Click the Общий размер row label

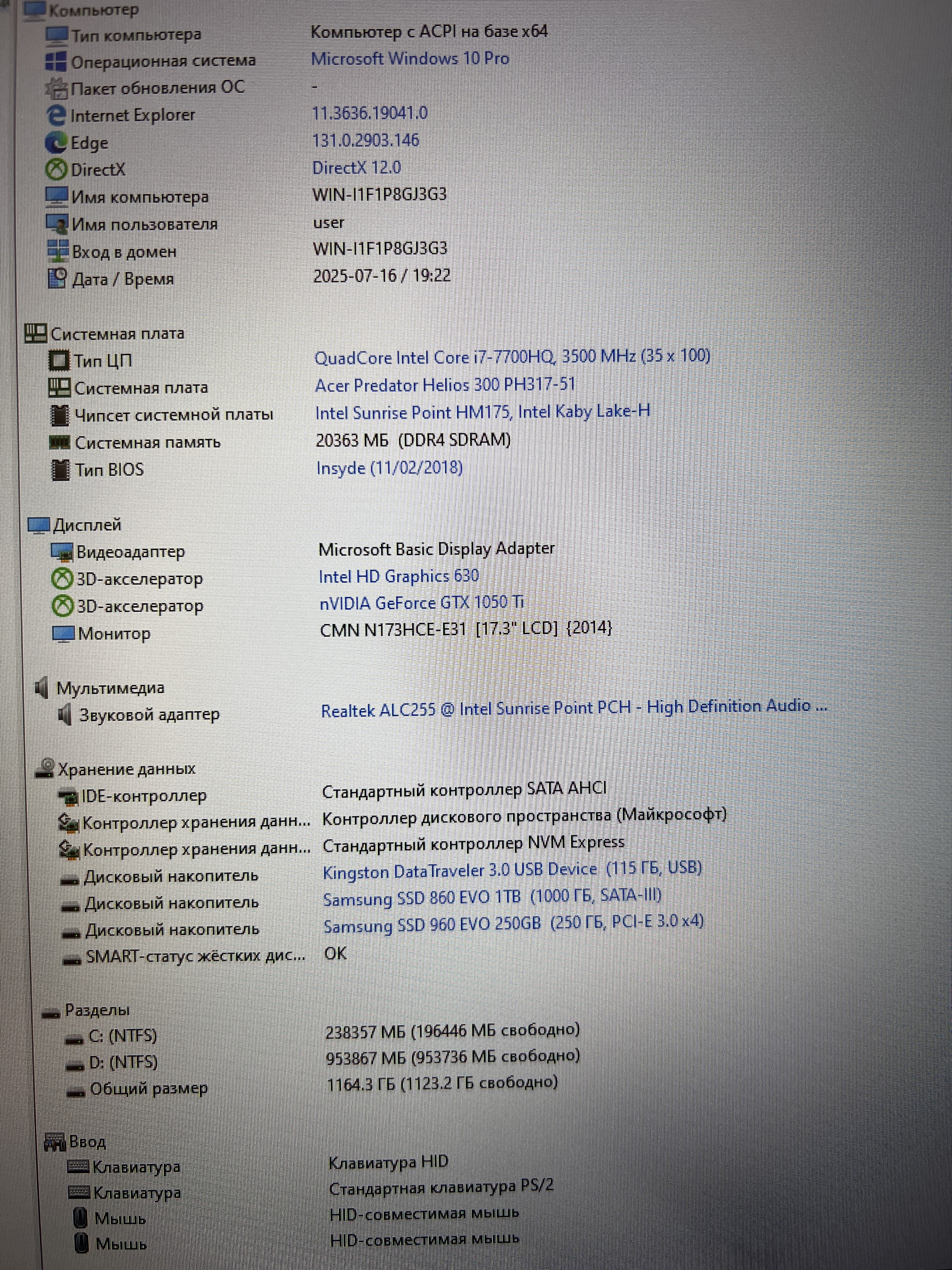149,1089
